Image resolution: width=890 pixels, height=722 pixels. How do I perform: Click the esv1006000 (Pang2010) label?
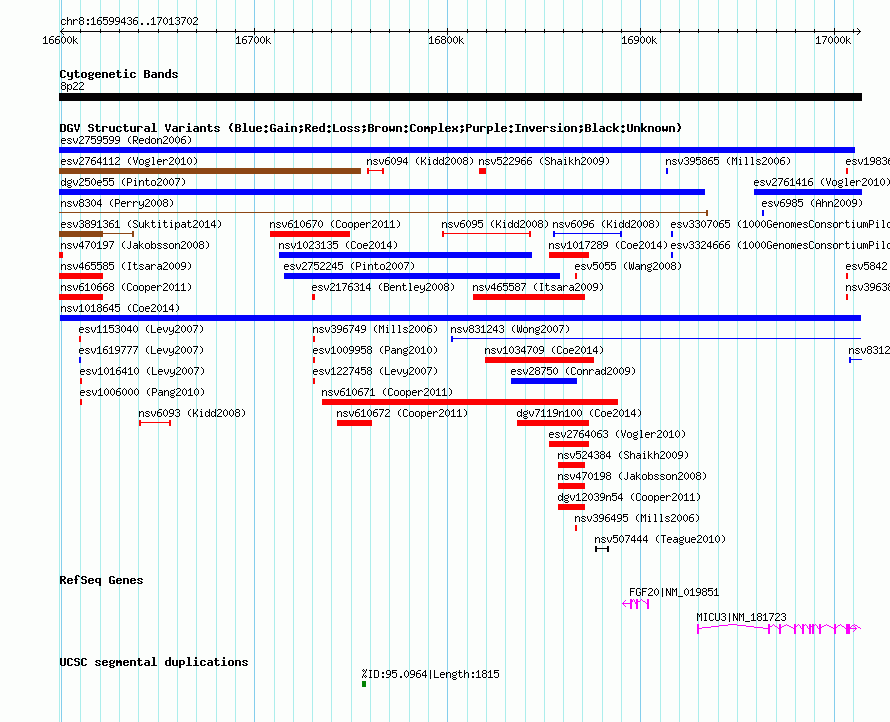pos(142,392)
